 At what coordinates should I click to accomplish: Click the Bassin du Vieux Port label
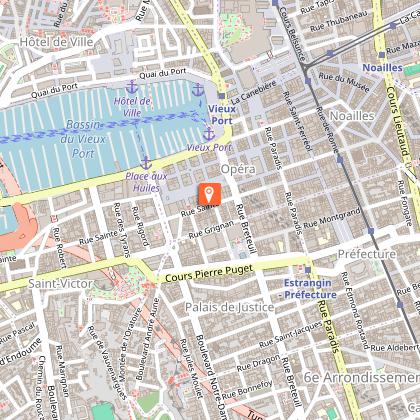[x=83, y=139]
